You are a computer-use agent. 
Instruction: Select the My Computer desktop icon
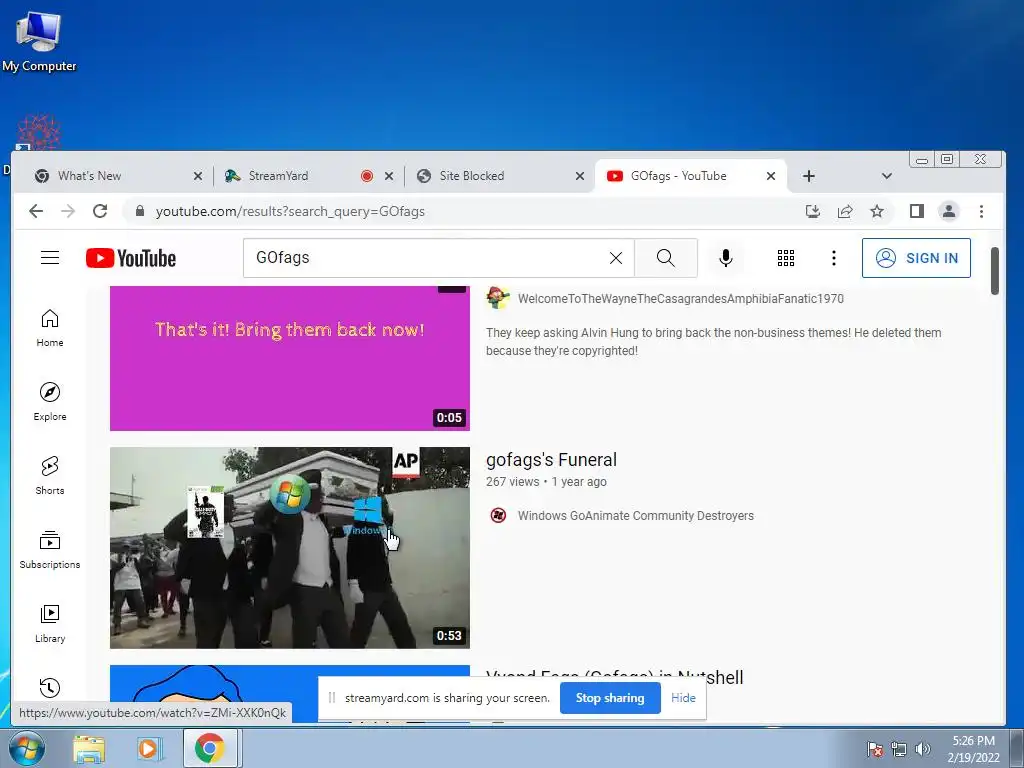click(39, 40)
